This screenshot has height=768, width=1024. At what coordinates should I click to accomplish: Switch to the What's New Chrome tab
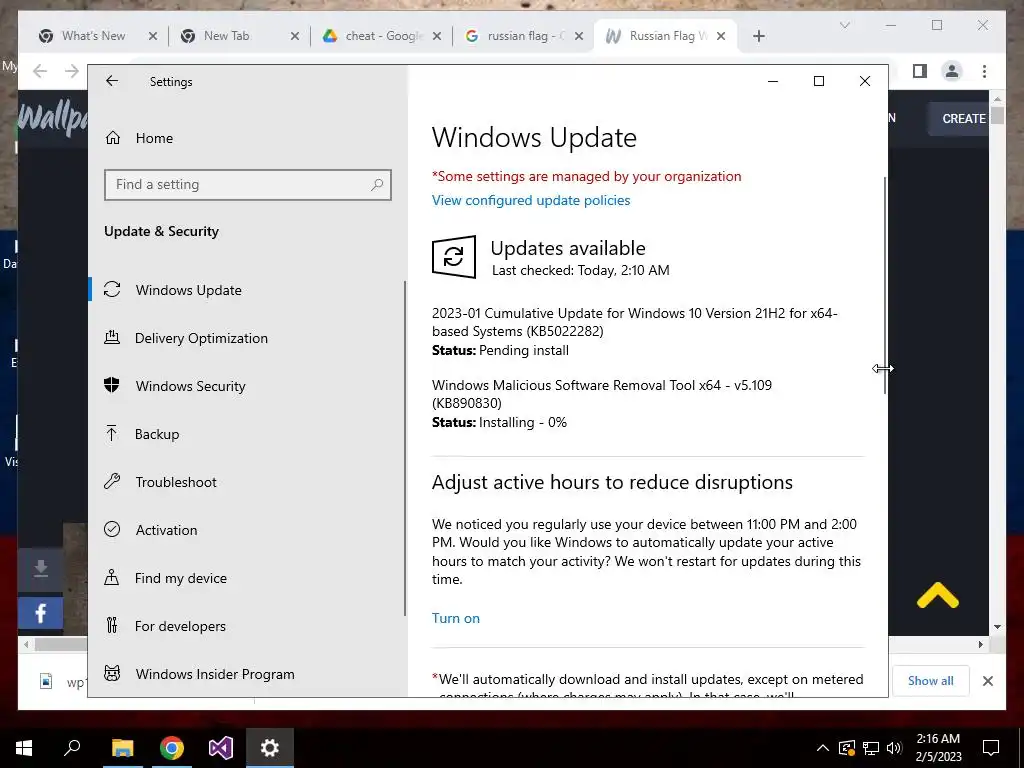click(x=91, y=36)
